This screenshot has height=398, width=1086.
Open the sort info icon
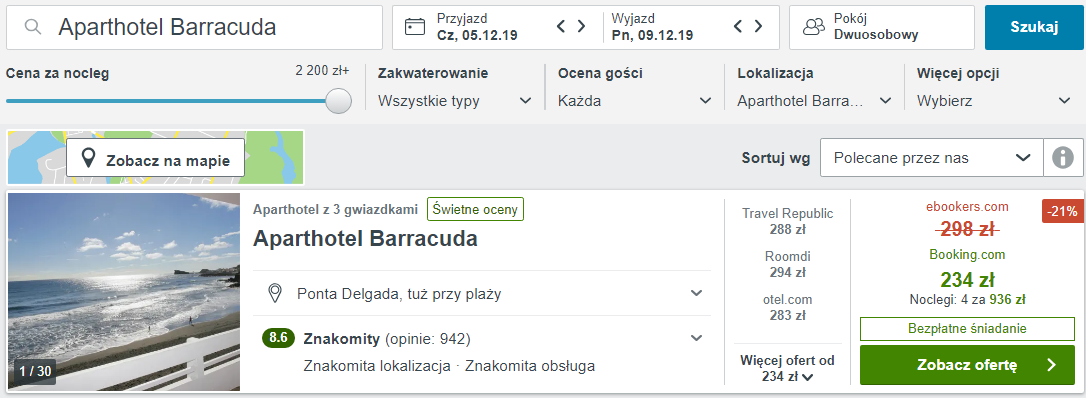pos(1062,158)
